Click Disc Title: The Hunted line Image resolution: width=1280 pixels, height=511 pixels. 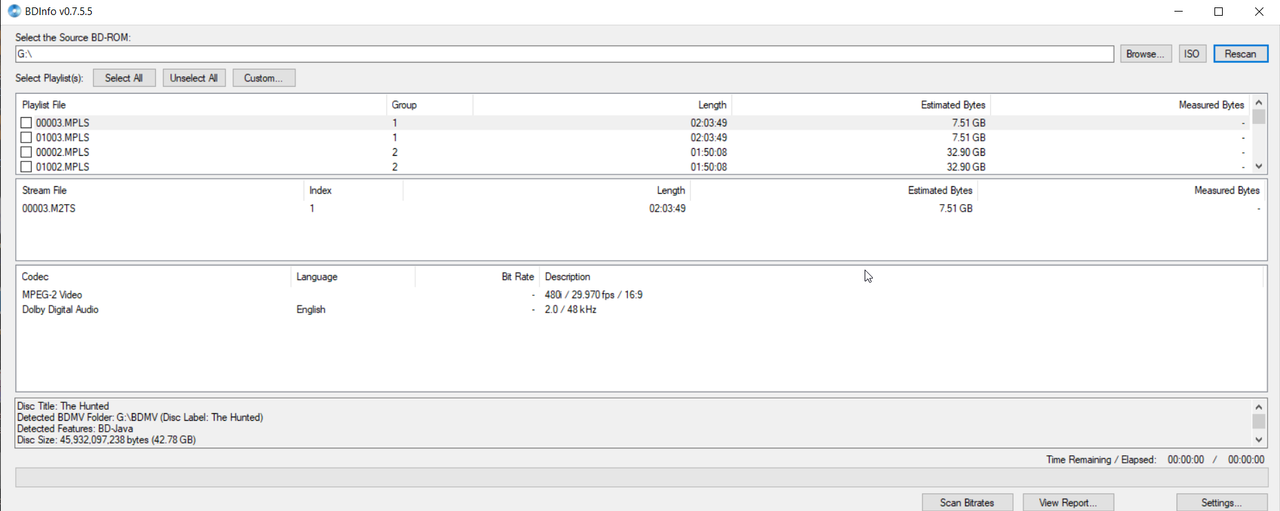point(63,406)
